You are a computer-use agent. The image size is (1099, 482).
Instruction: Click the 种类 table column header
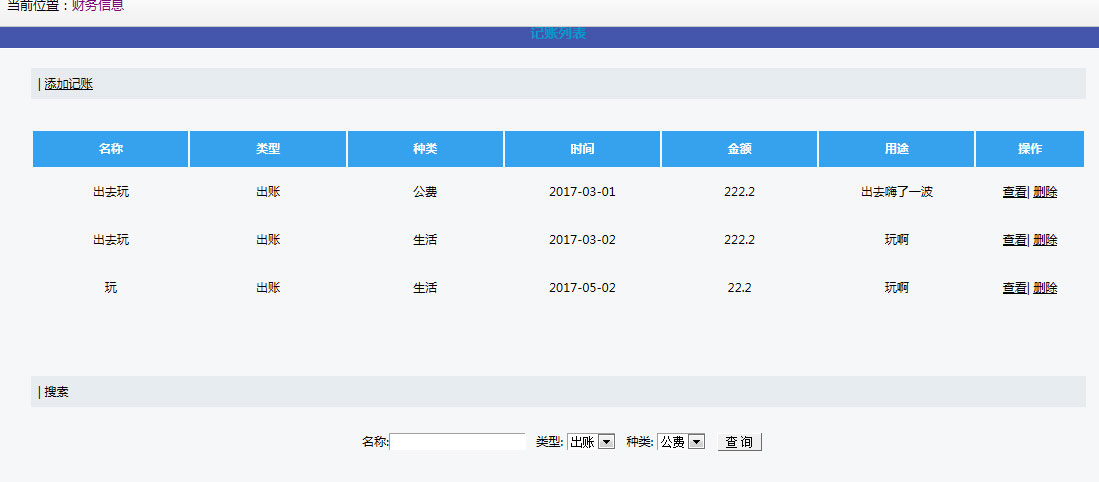(x=425, y=149)
